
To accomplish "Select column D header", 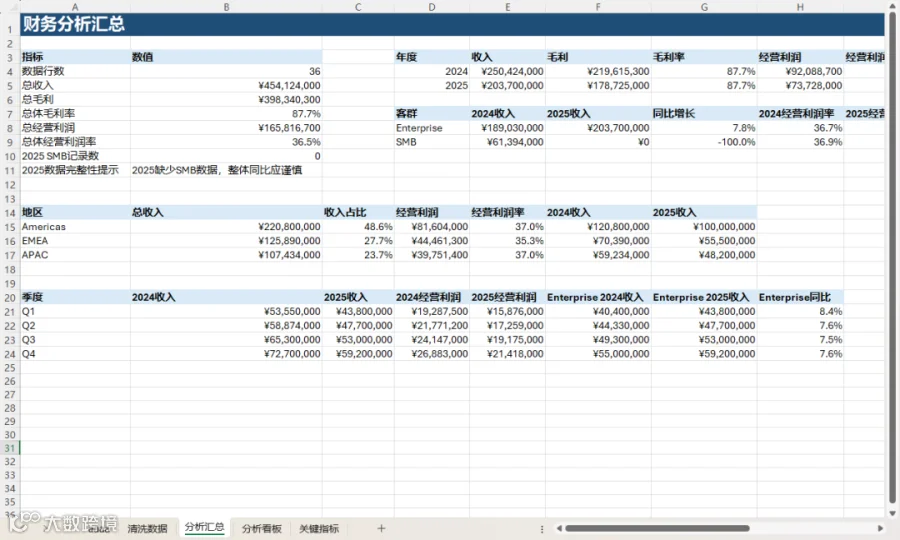I will click(432, 7).
